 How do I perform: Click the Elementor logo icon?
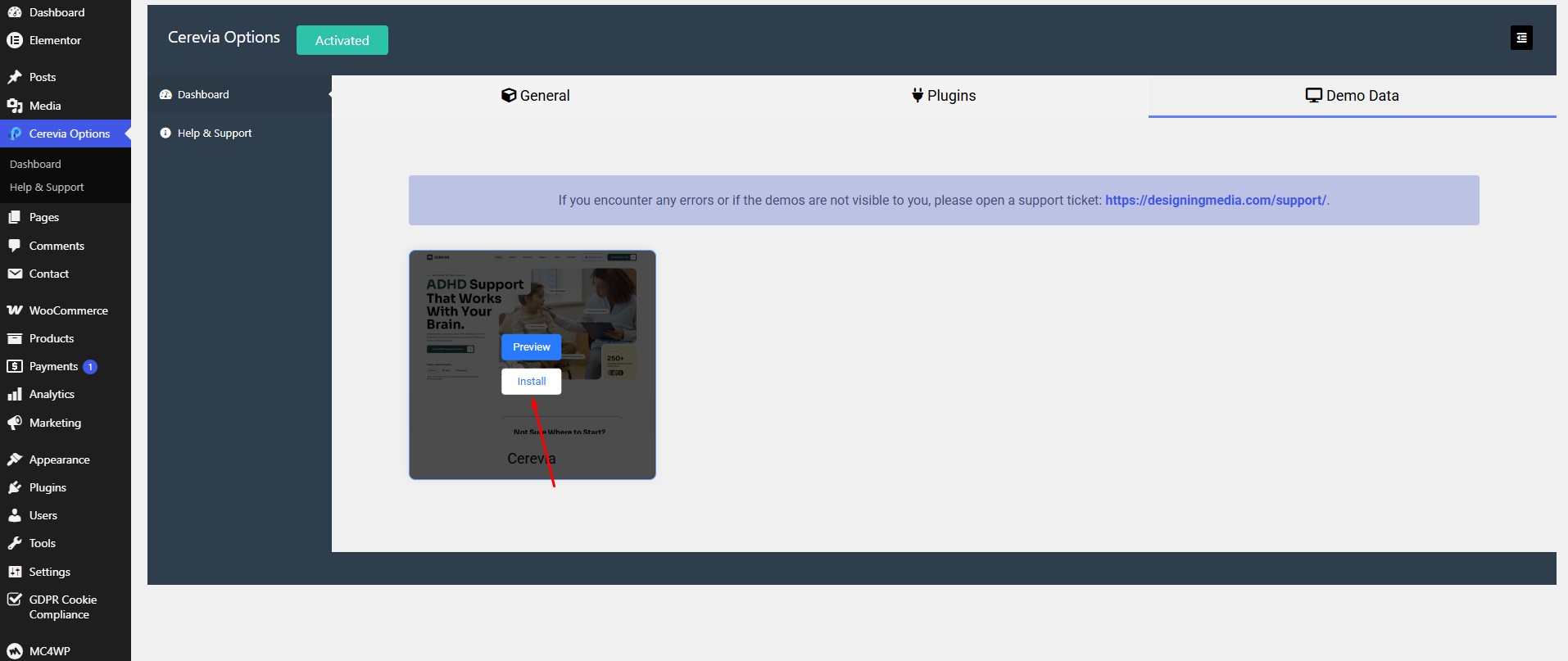coord(15,40)
